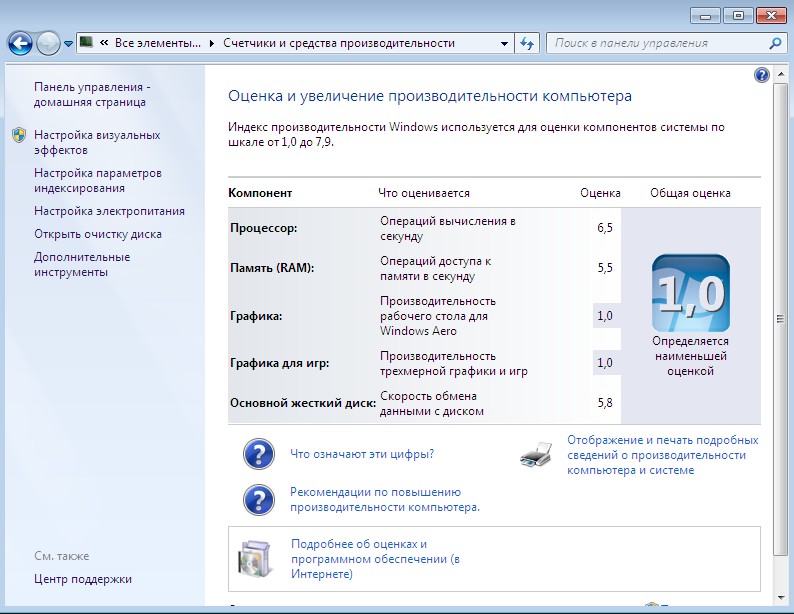Click the double chevron in address bar
Image resolution: width=794 pixels, height=614 pixels.
(104, 43)
